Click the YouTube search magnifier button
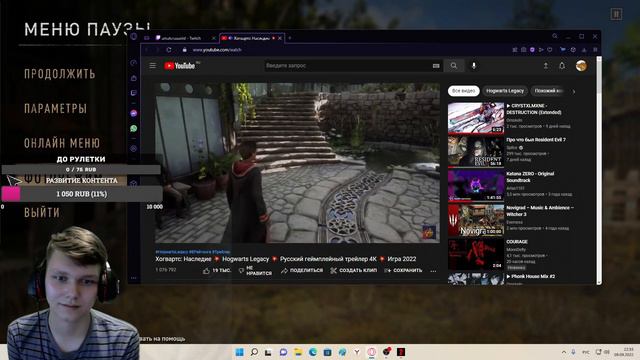The height and width of the screenshot is (360, 640). [453, 66]
